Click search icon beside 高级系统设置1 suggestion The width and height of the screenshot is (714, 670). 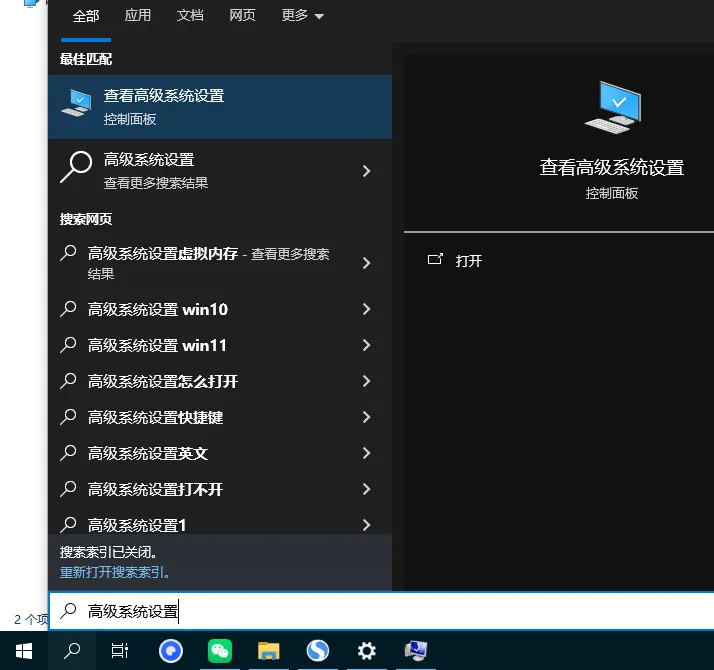(68, 525)
